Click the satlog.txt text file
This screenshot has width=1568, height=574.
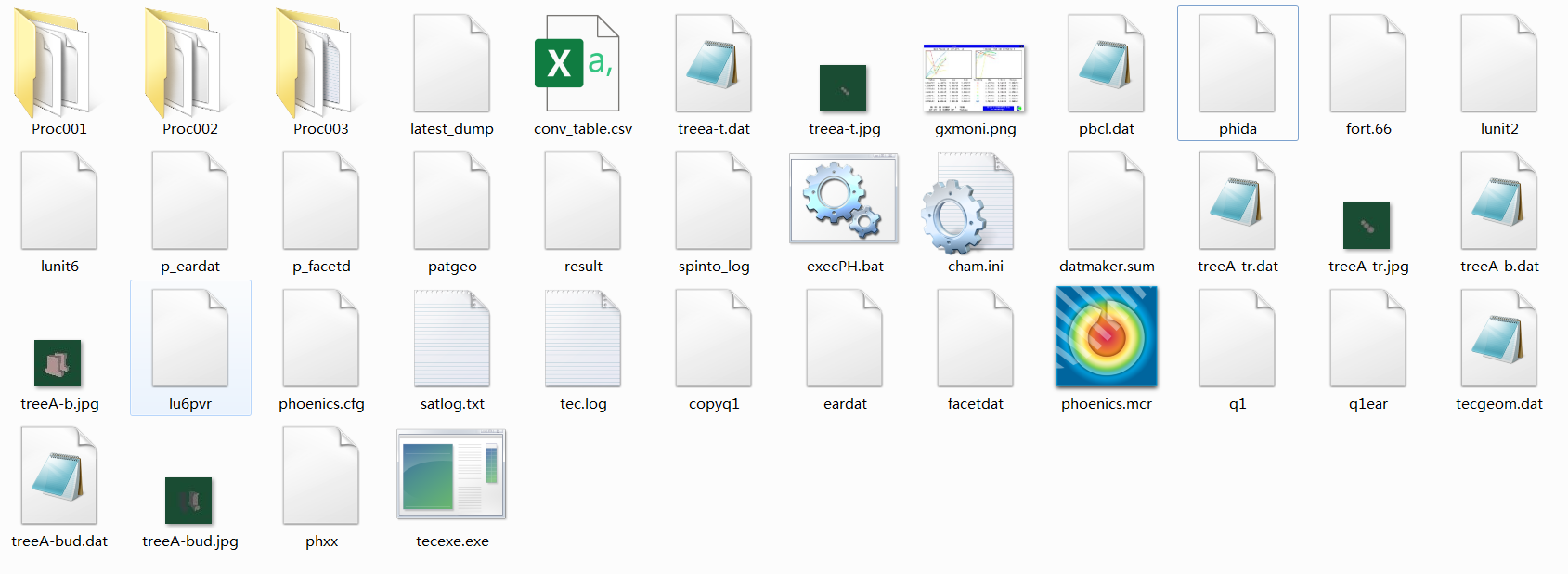click(452, 339)
